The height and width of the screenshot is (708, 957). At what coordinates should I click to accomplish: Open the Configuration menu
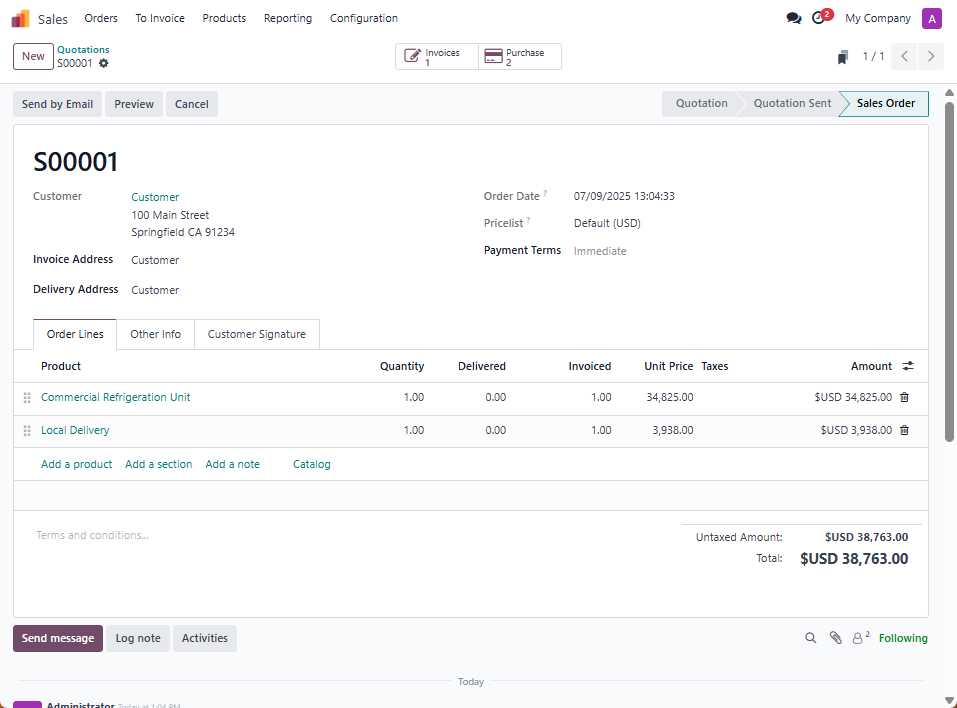point(363,18)
